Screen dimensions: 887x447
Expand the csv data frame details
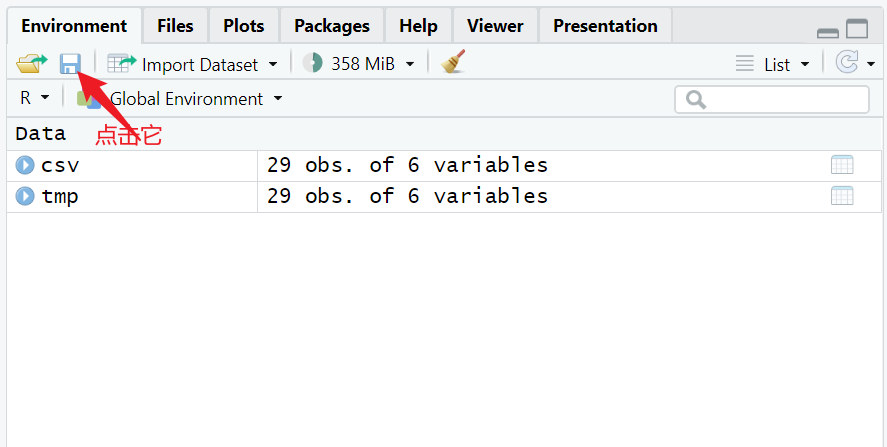pyautogui.click(x=25, y=165)
